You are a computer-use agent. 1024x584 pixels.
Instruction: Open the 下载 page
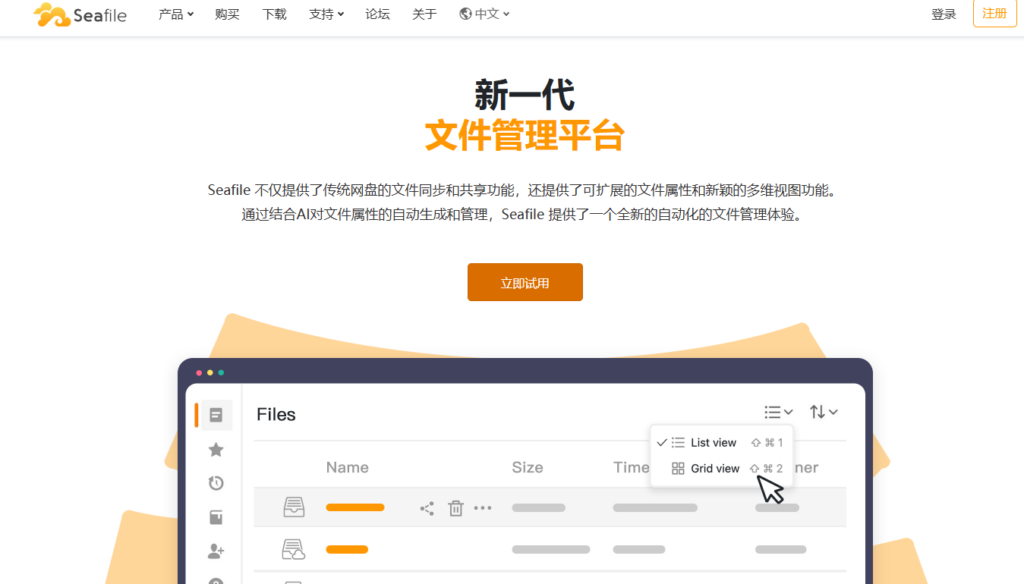[274, 14]
